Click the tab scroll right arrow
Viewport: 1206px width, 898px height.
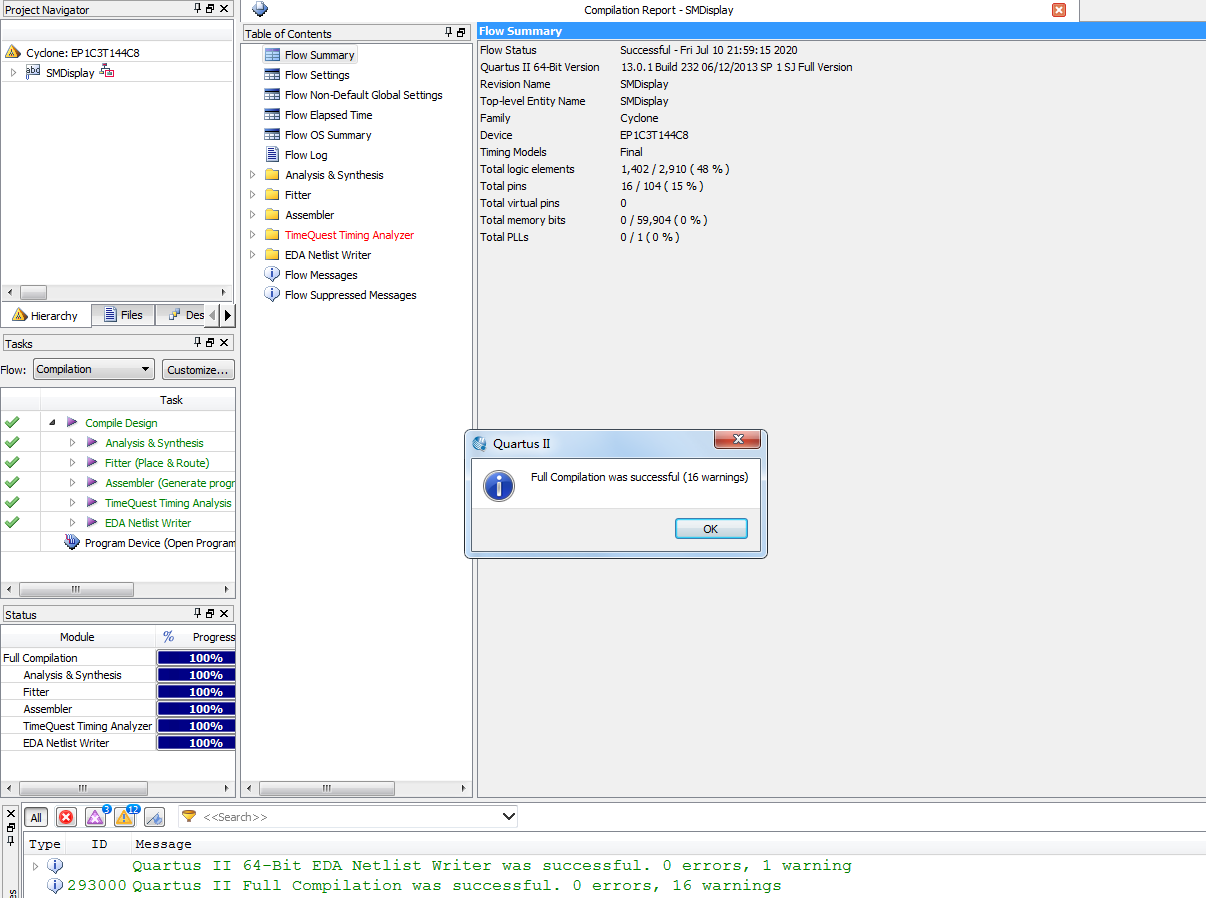click(x=227, y=315)
